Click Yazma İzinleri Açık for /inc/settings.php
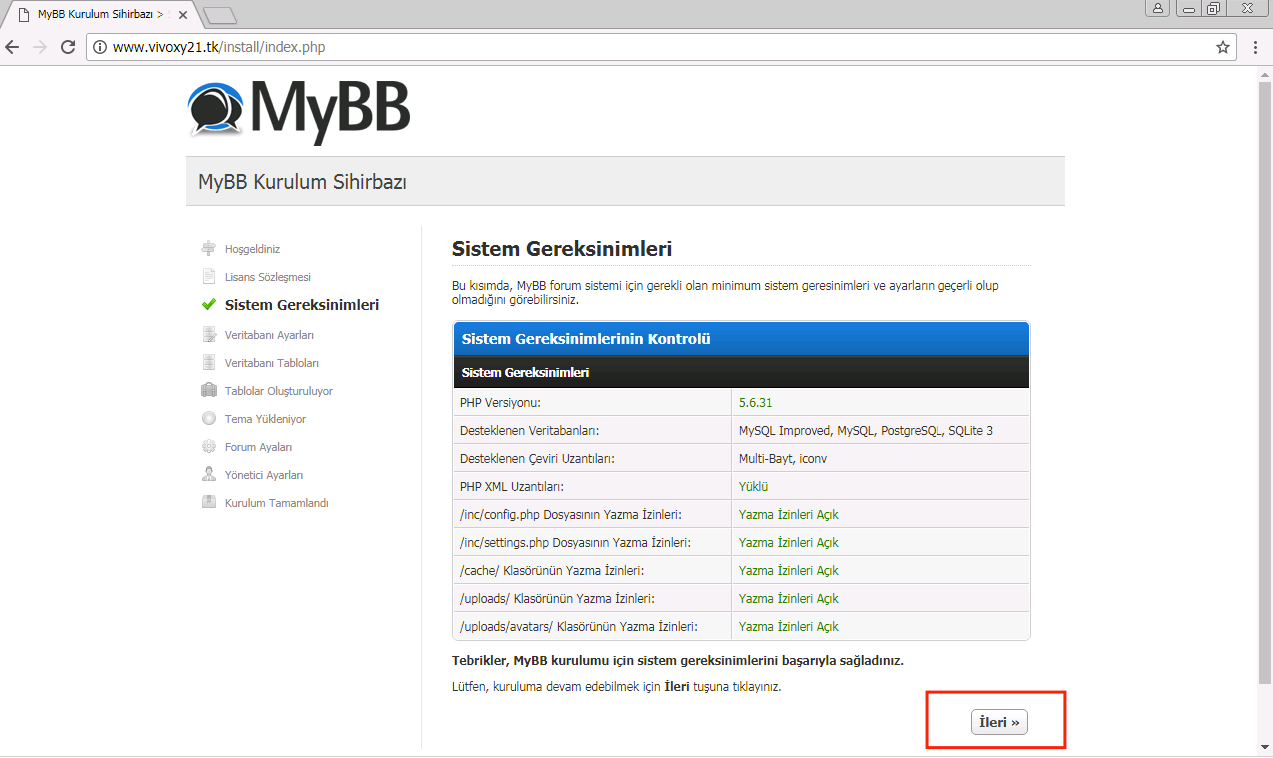Viewport: 1273px width, 758px height. click(x=789, y=543)
